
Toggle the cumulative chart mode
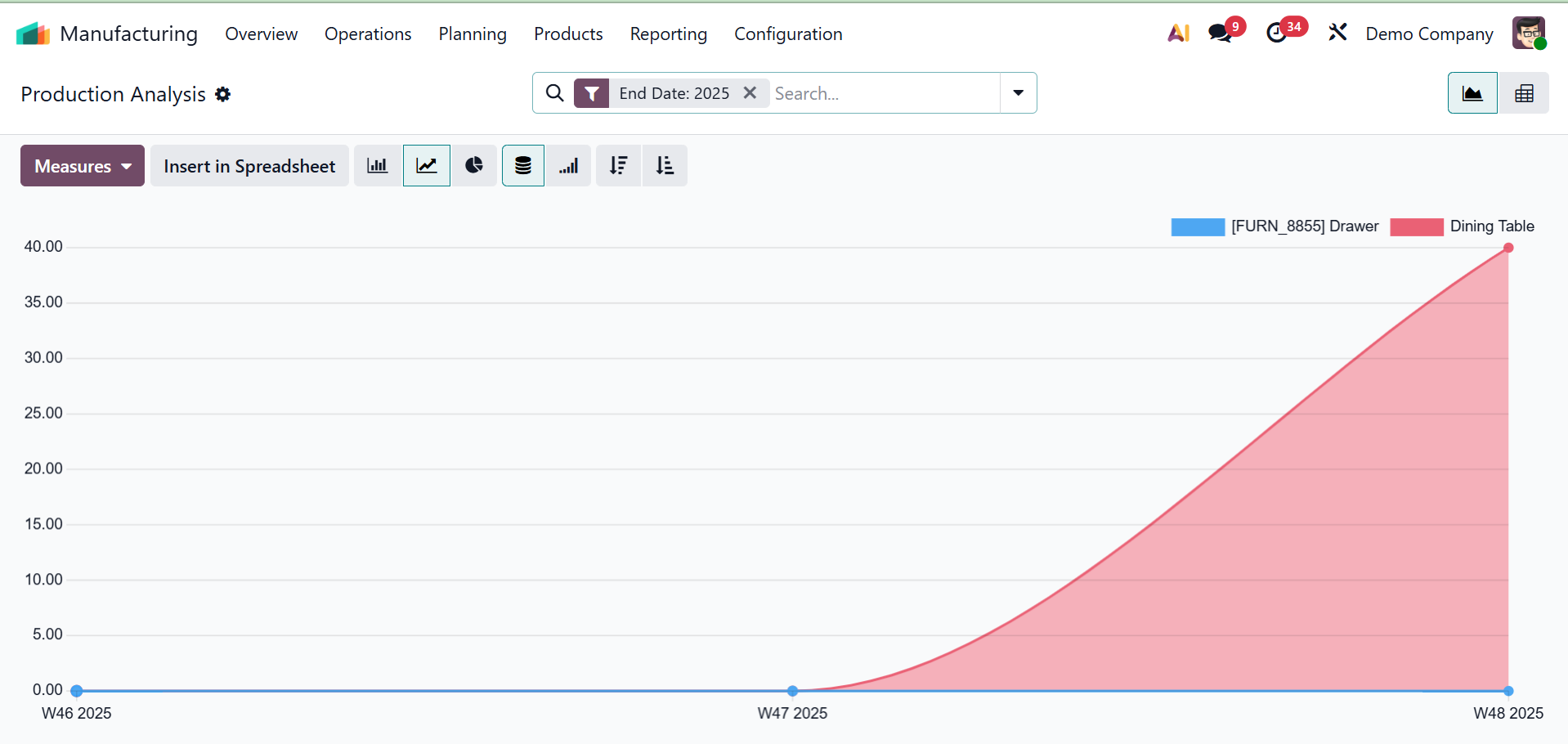tap(569, 166)
